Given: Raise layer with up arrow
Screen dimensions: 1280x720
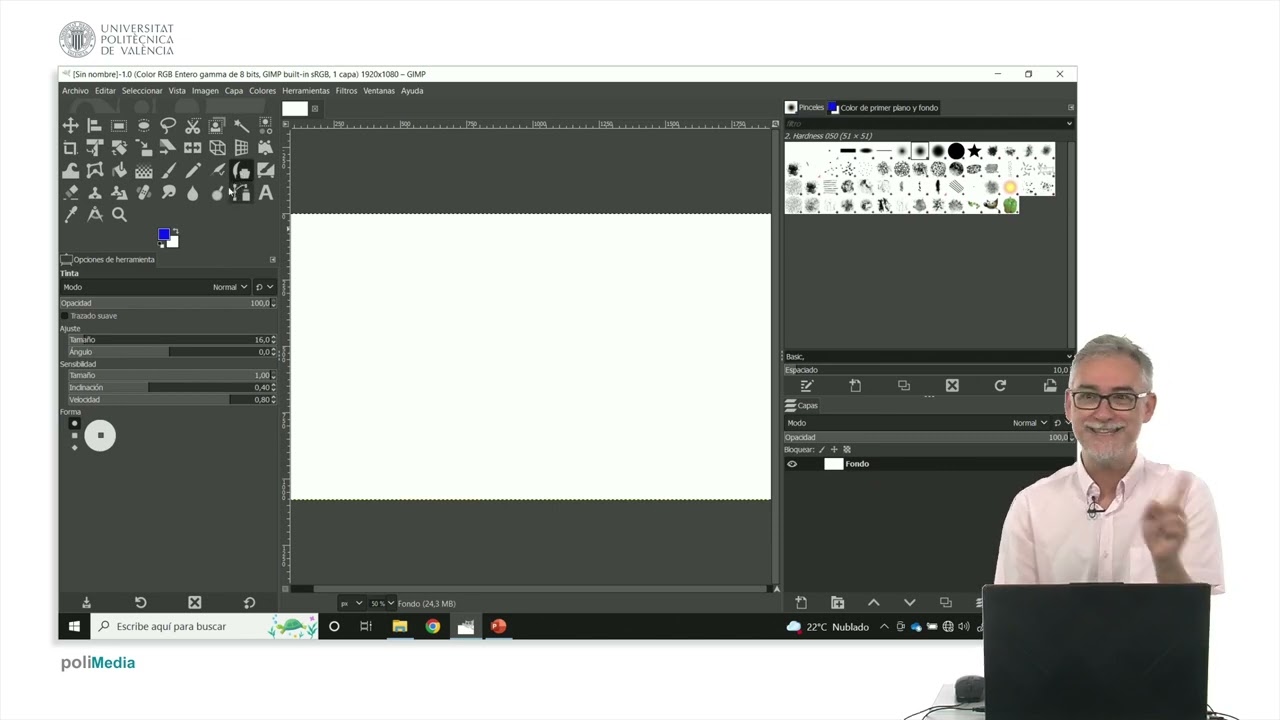Looking at the screenshot, I should pyautogui.click(x=873, y=603).
